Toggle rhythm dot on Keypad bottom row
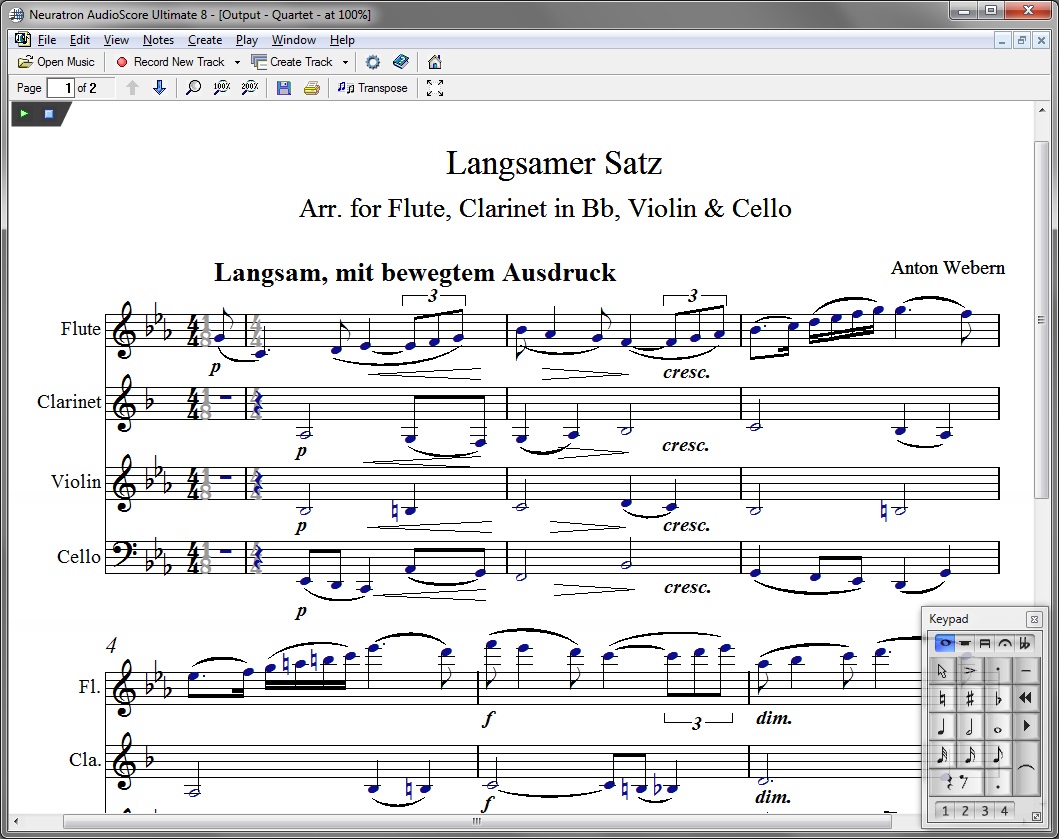Viewport: 1059px width, 839px height. pos(998,782)
